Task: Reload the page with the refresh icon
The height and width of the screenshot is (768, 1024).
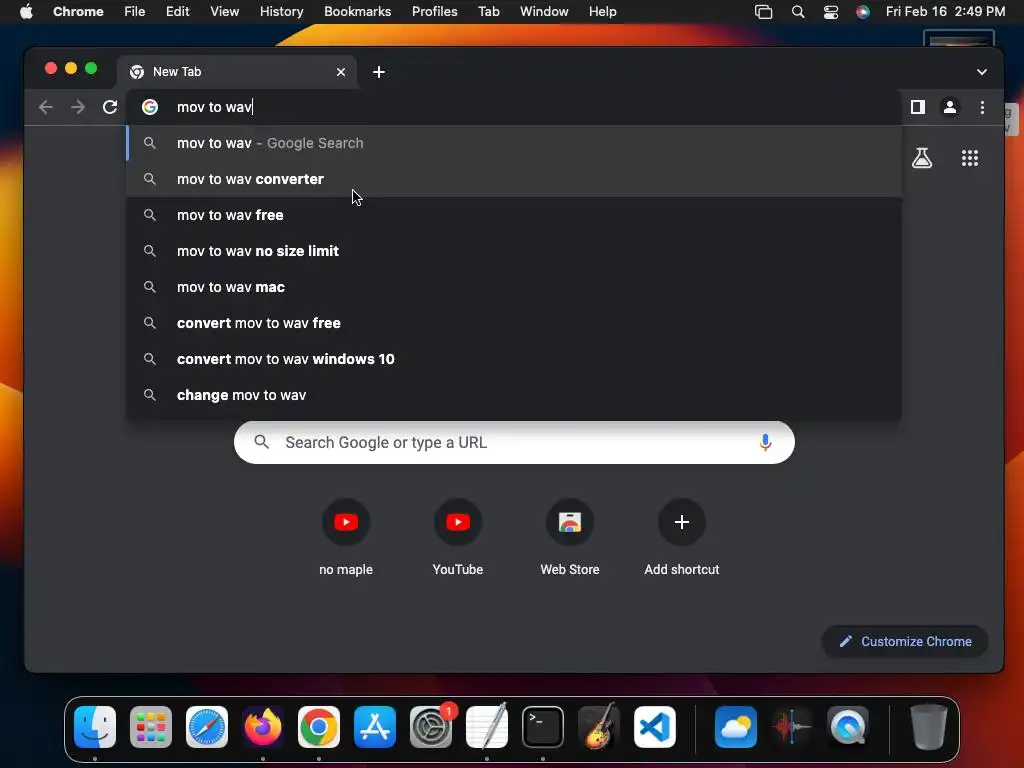Action: (110, 107)
